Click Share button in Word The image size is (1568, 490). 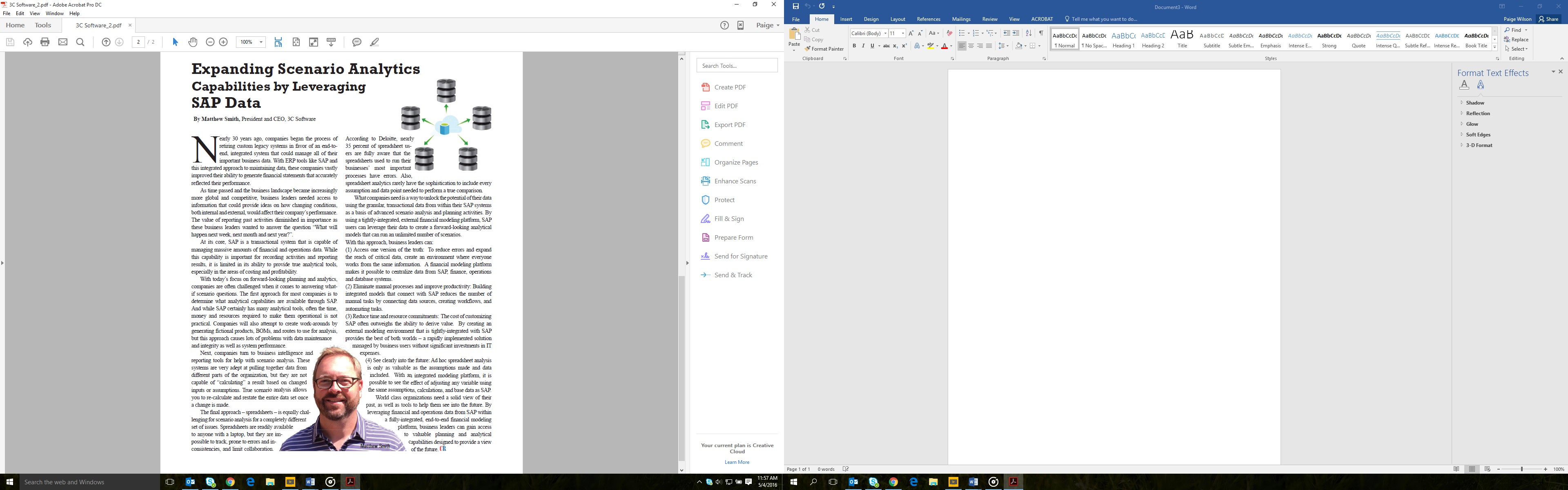tap(1549, 19)
